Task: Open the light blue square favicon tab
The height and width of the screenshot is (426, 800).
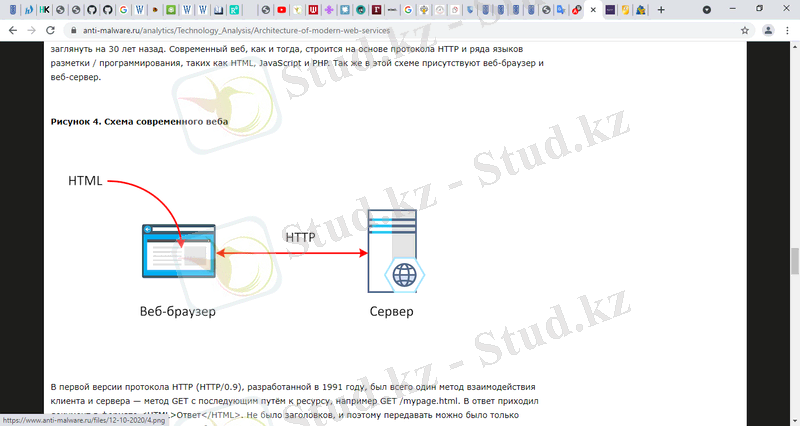Action: 345,10
